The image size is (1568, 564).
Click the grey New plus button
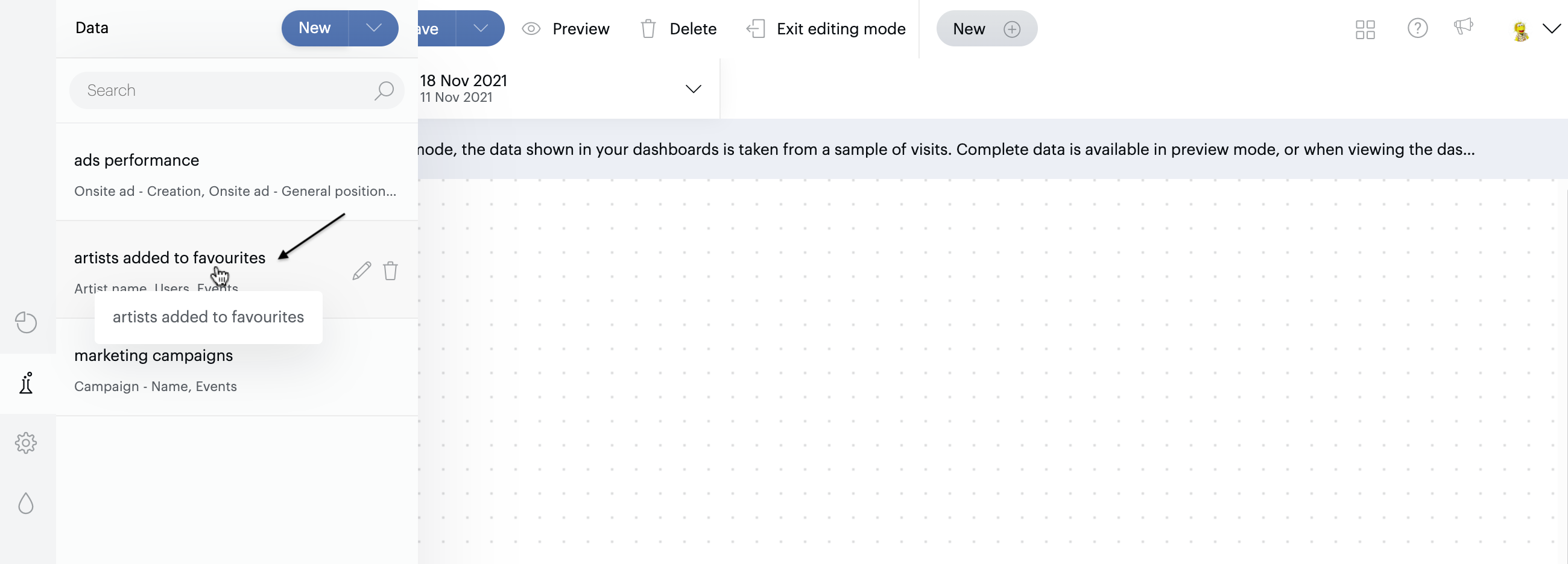click(x=986, y=28)
